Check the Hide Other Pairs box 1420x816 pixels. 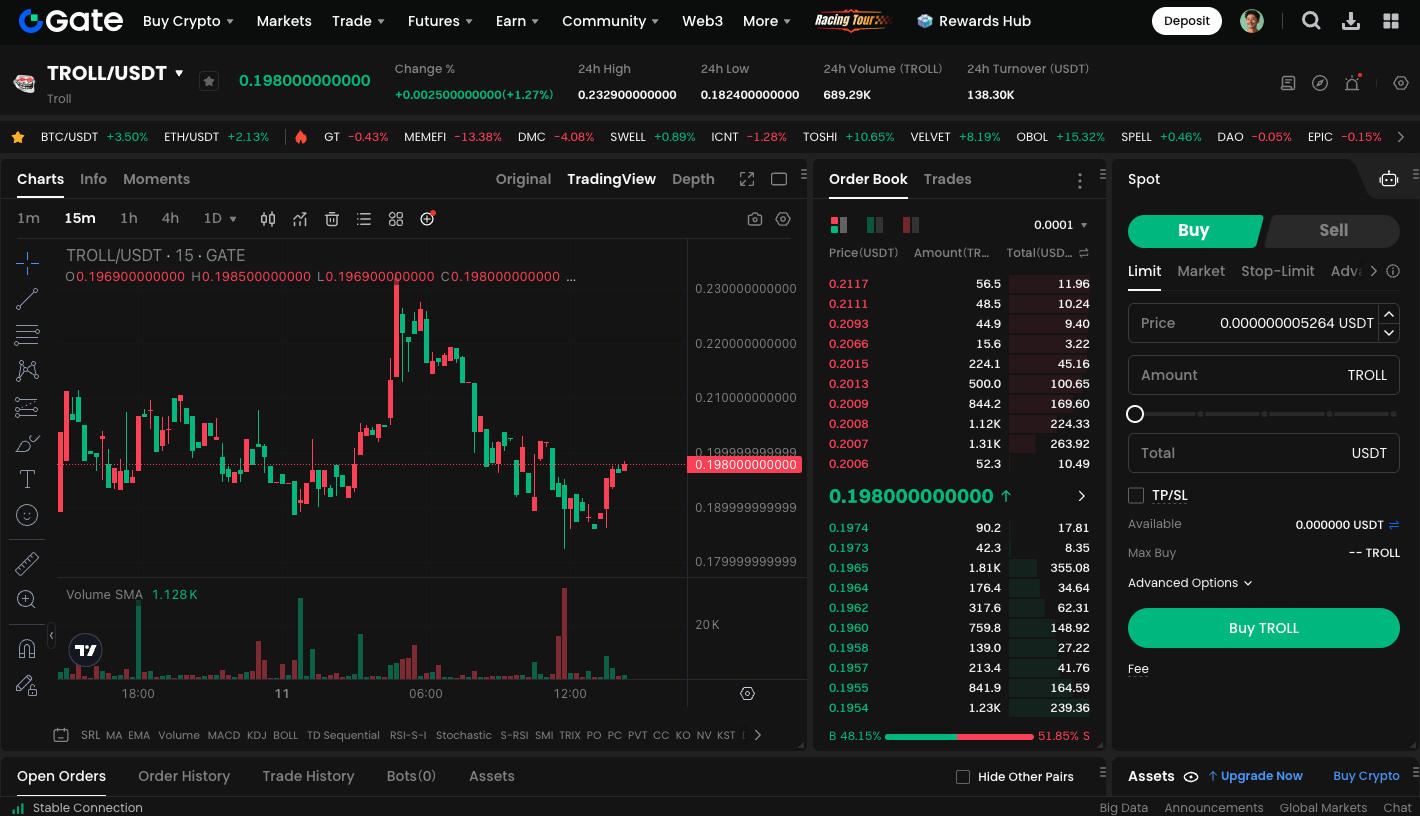(963, 777)
